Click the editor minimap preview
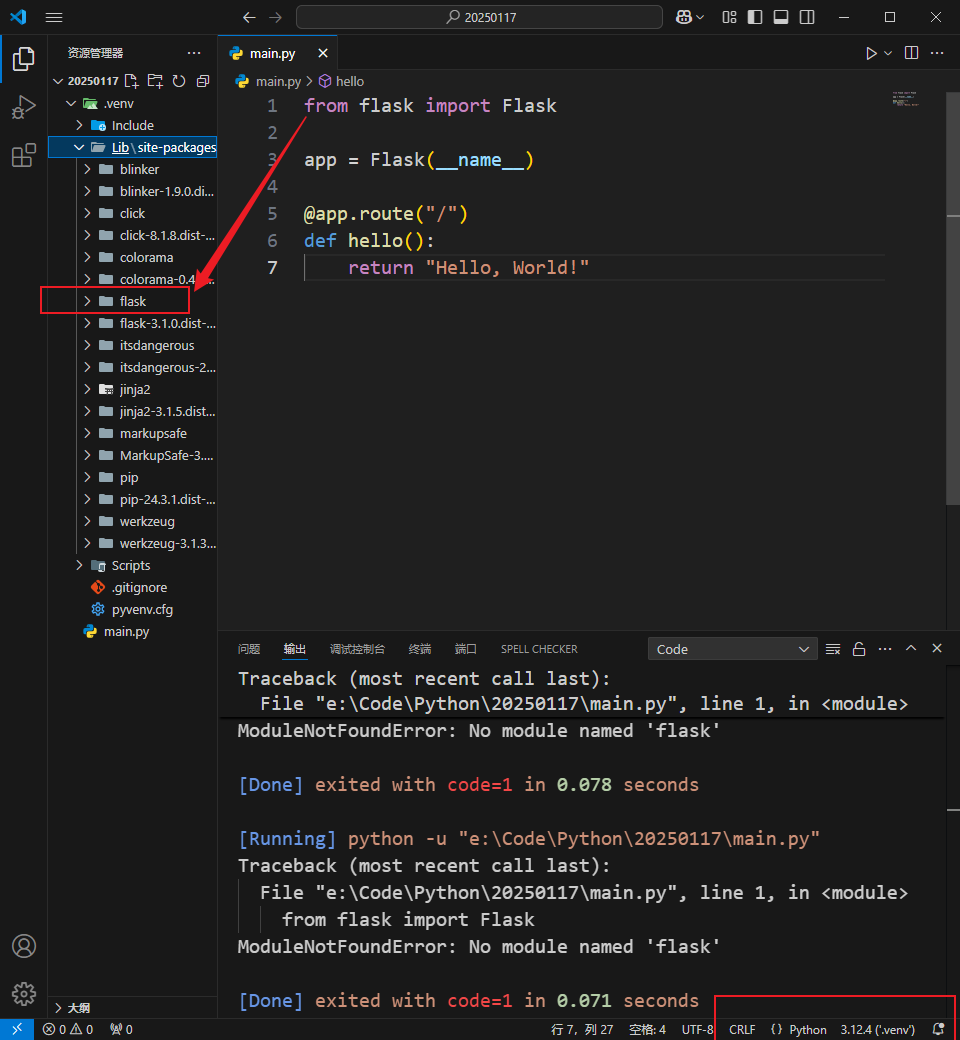This screenshot has width=960, height=1040. click(906, 99)
